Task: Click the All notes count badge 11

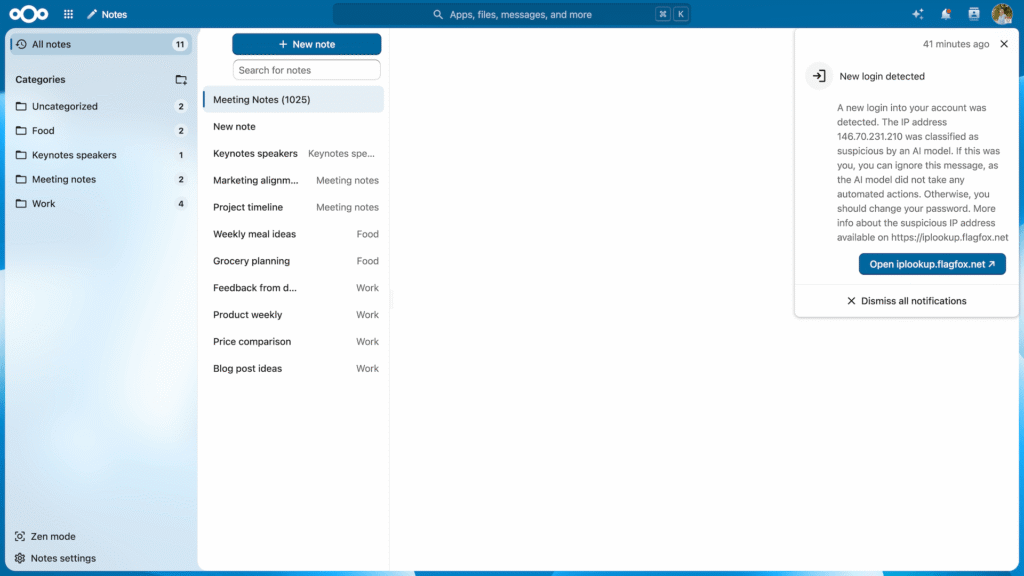Action: [180, 44]
